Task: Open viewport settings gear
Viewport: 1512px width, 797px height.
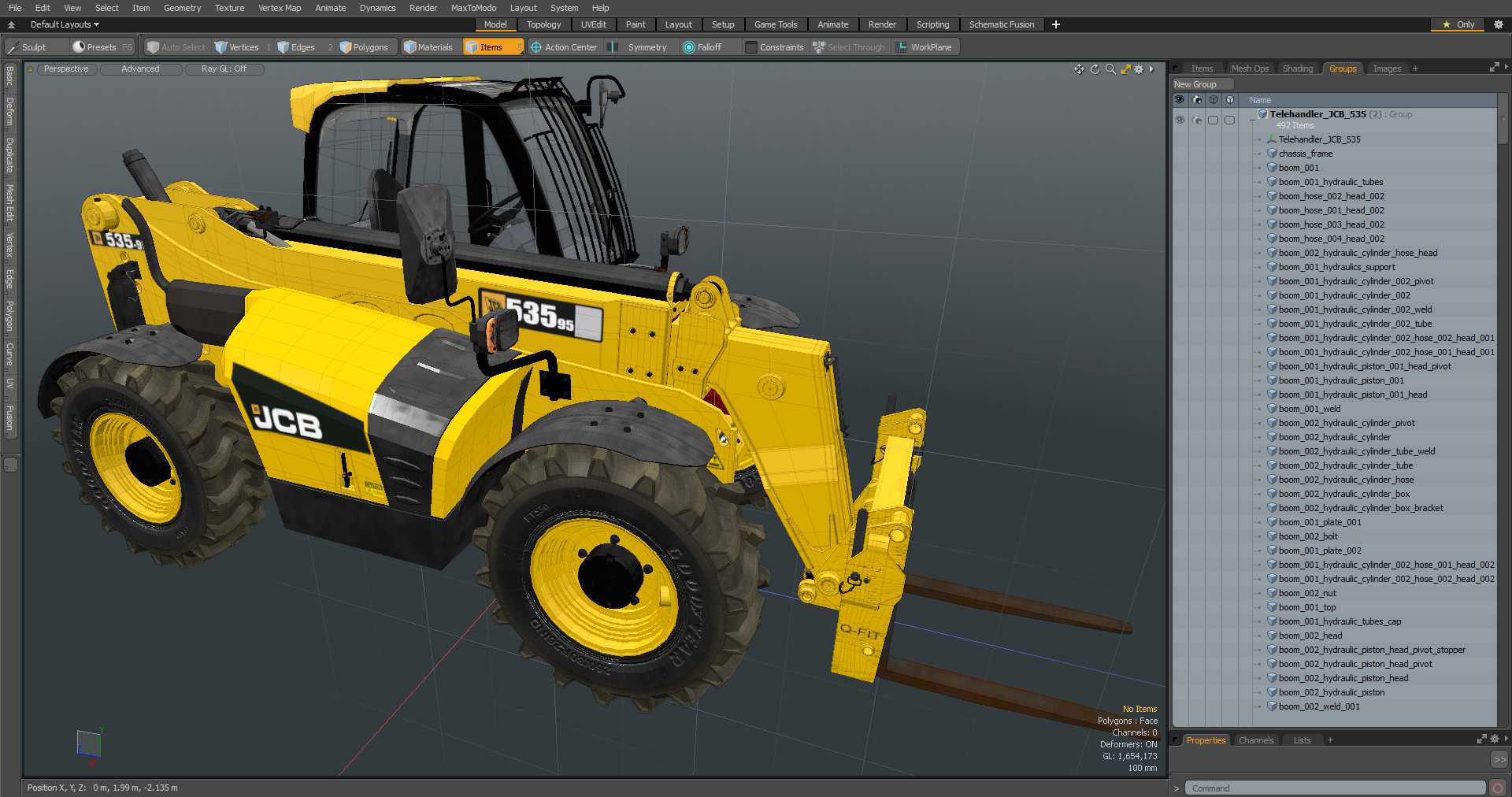Action: (x=1139, y=69)
